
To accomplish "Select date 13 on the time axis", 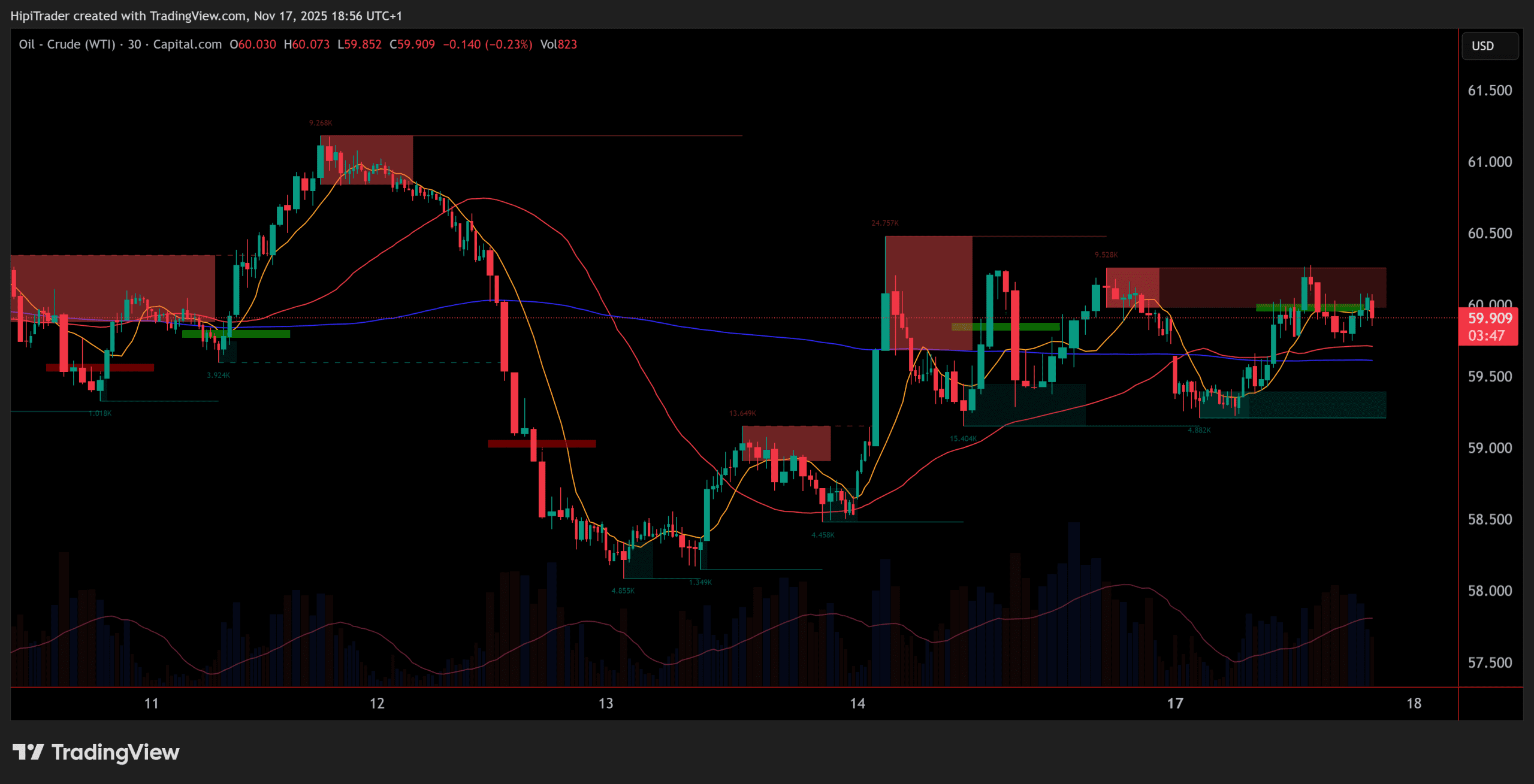I will point(606,703).
